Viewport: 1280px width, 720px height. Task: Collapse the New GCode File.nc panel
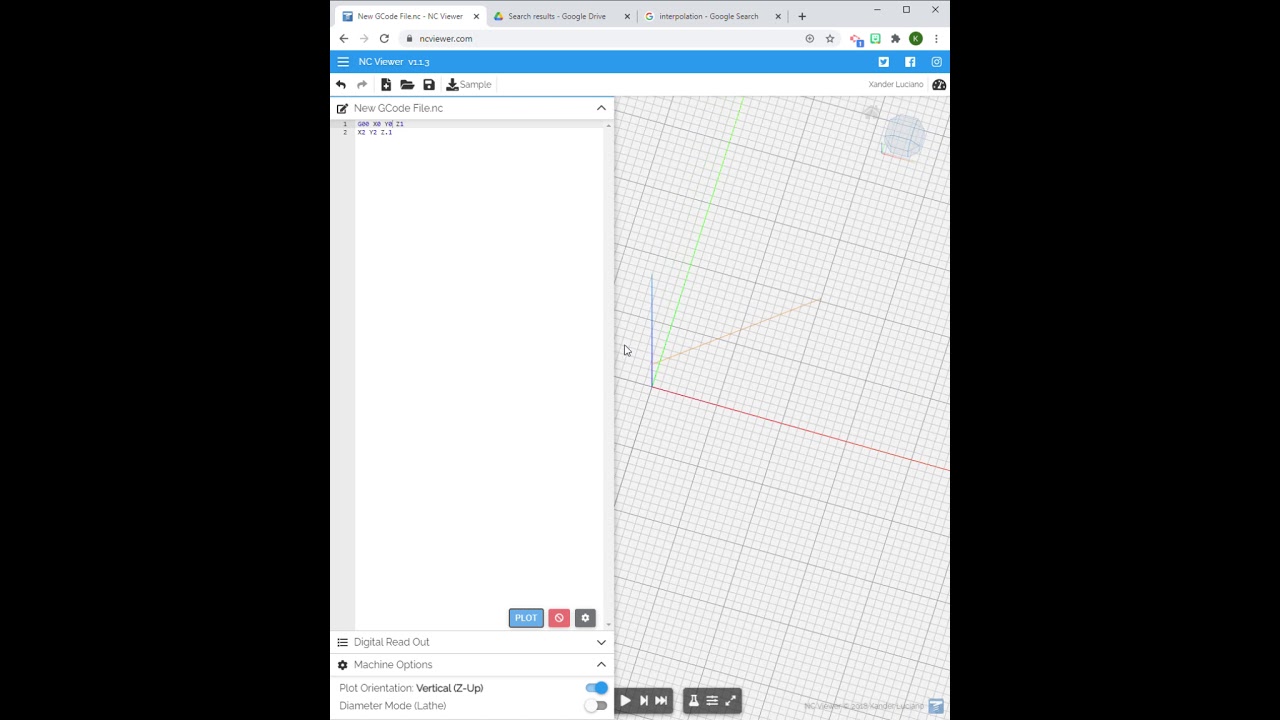(x=601, y=108)
